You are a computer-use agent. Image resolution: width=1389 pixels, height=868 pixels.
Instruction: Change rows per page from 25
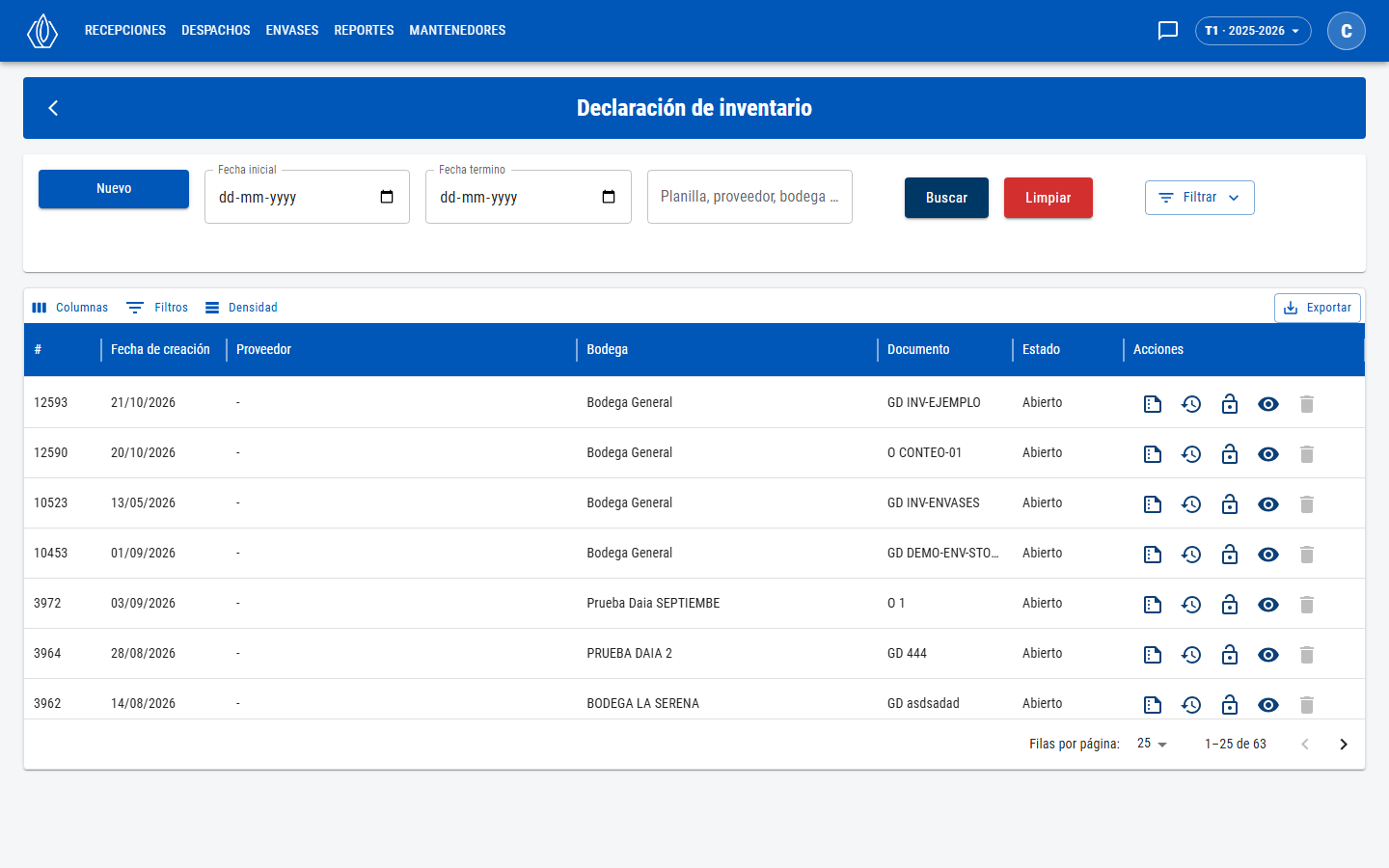(x=1152, y=744)
